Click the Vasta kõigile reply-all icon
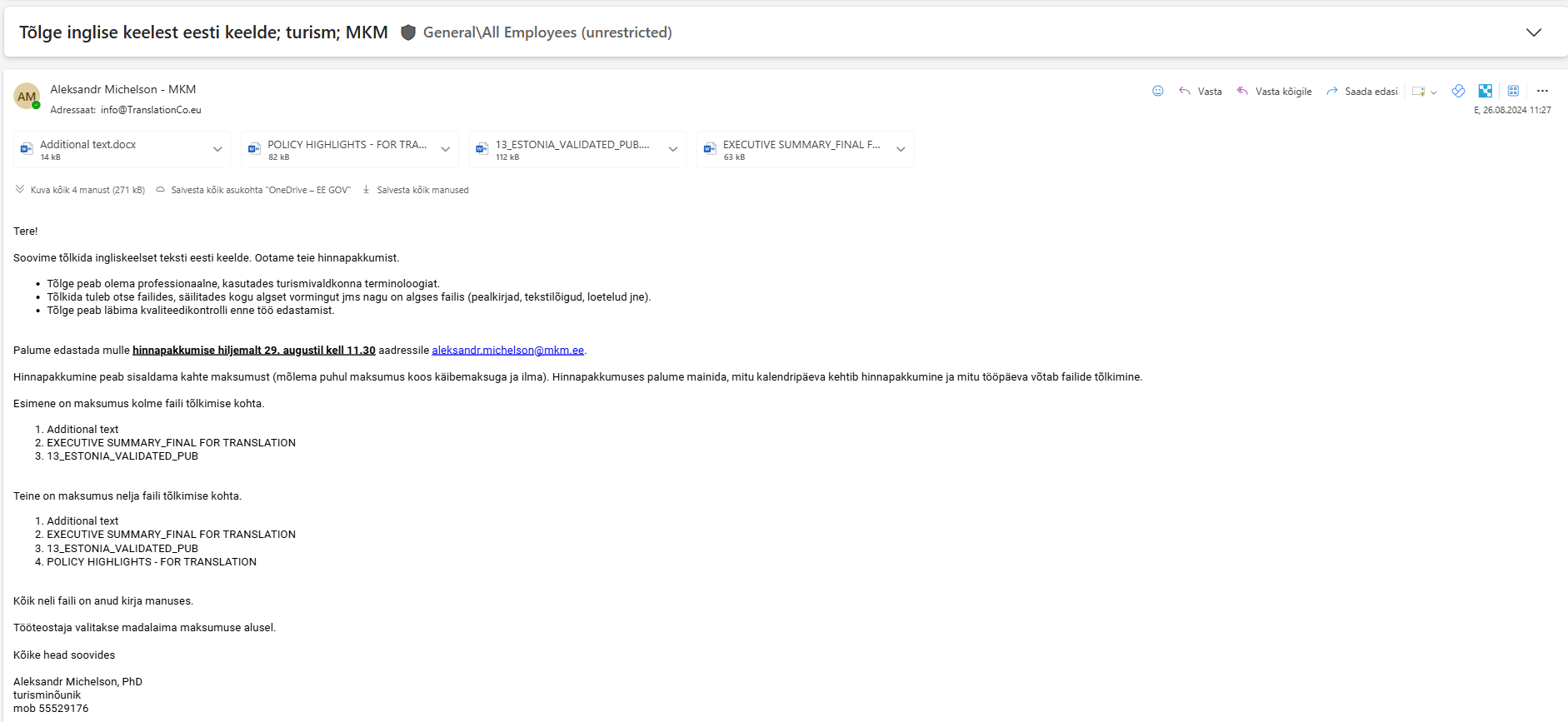This screenshot has width=1568, height=722. click(x=1242, y=91)
